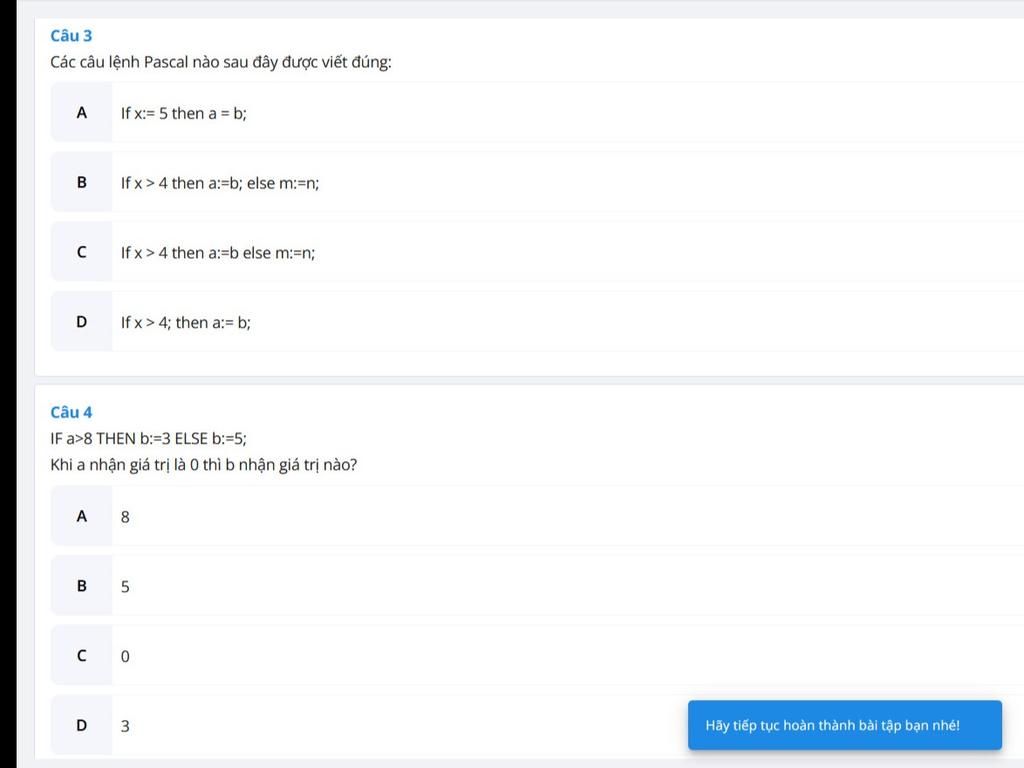This screenshot has height=768, width=1024.
Task: Choose option C with value 0 in Câu 4
Action: 537,655
